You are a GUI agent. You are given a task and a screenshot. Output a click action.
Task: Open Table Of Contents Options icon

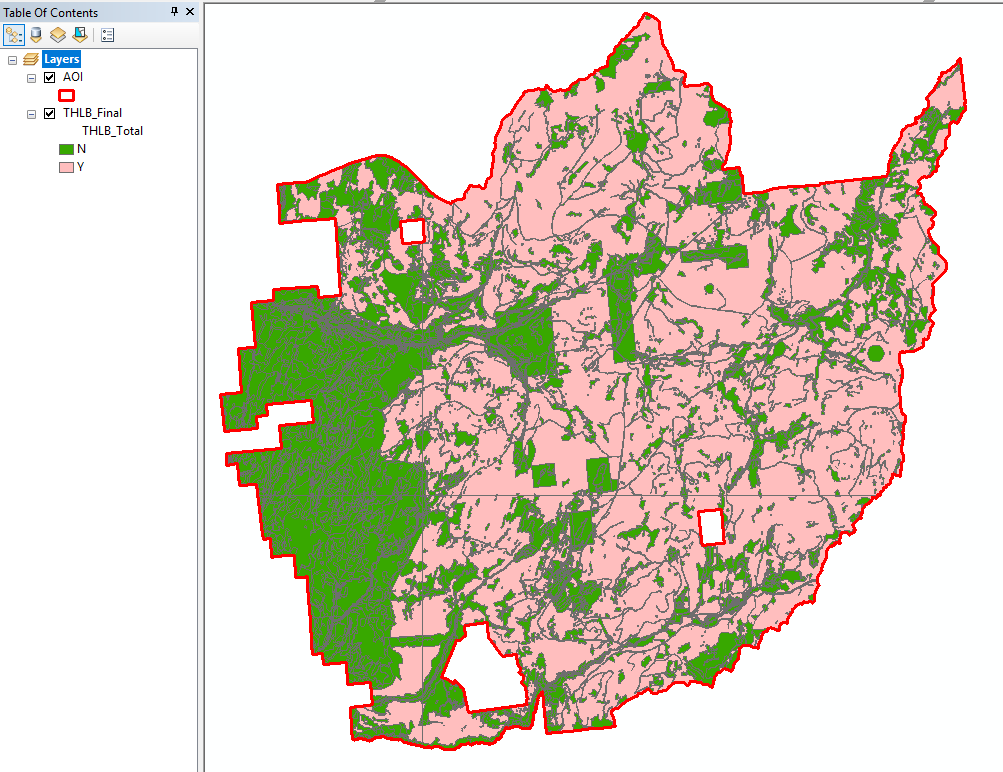pyautogui.click(x=107, y=35)
